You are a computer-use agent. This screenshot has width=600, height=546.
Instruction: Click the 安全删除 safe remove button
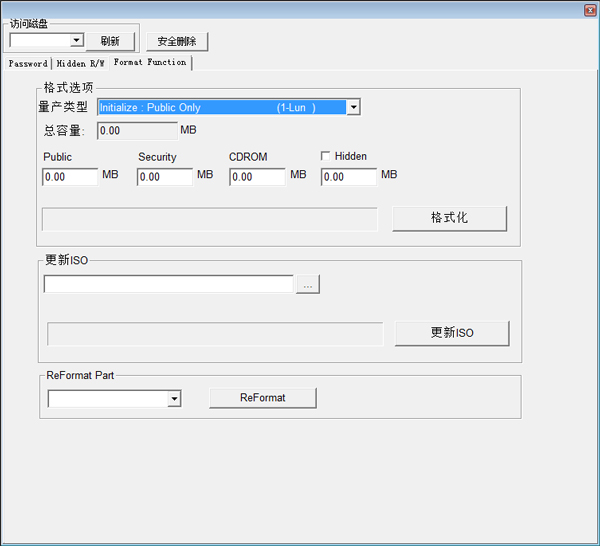[177, 41]
